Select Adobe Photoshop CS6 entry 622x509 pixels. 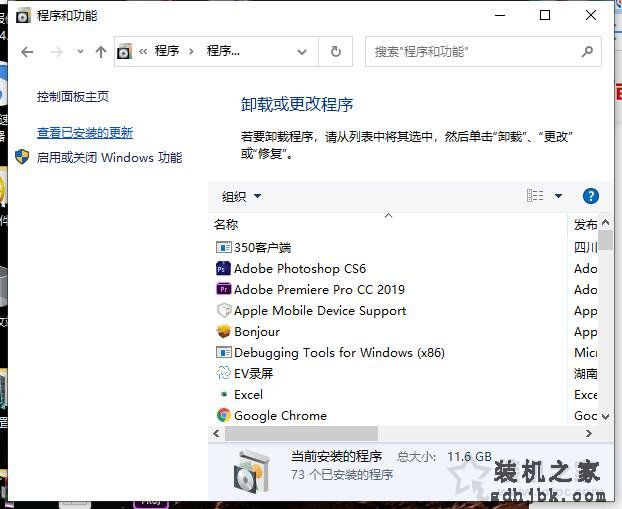tap(299, 269)
